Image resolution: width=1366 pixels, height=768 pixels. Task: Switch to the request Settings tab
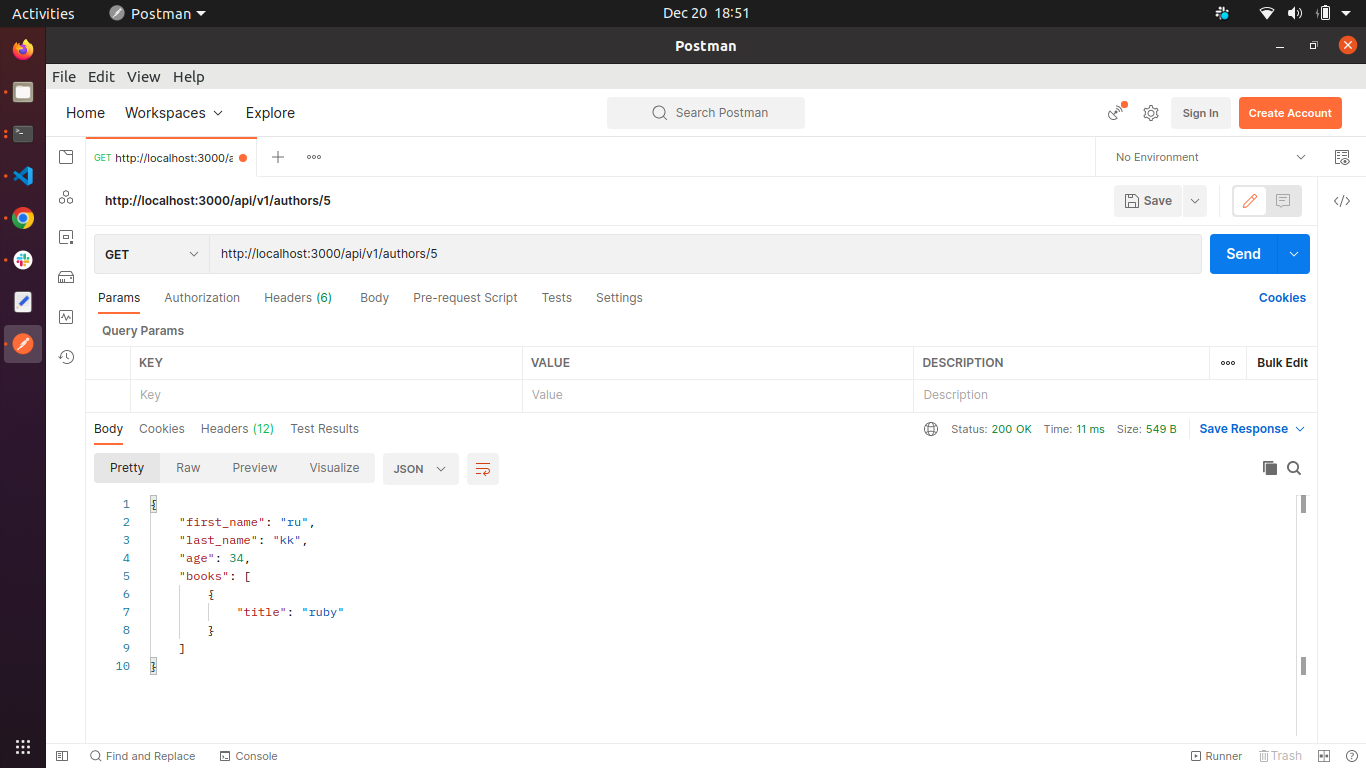click(619, 298)
